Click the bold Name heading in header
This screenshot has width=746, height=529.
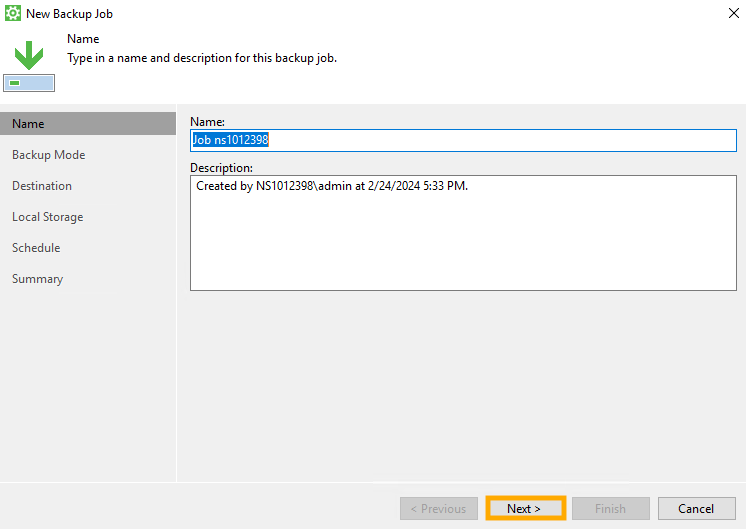83,39
